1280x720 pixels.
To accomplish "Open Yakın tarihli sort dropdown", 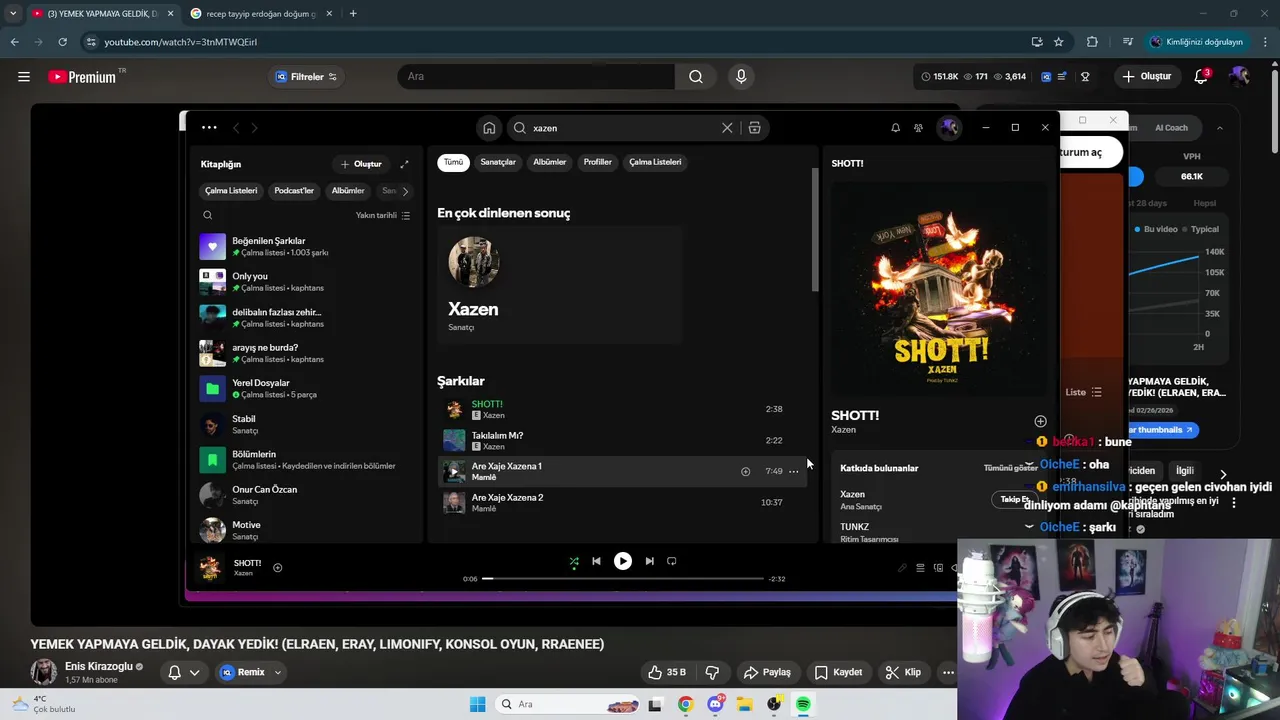I will 383,215.
